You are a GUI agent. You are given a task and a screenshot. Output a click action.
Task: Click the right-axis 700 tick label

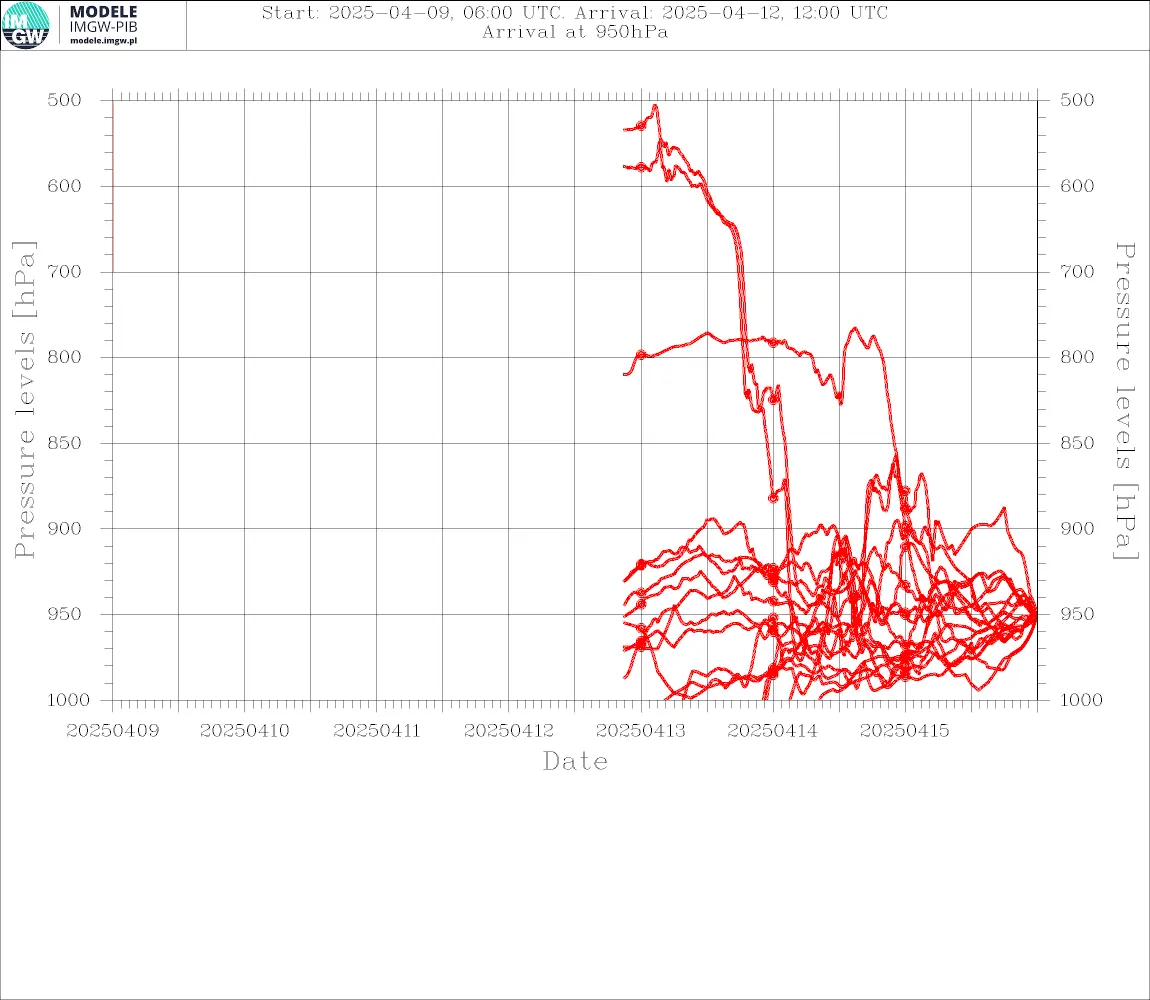(x=1077, y=272)
